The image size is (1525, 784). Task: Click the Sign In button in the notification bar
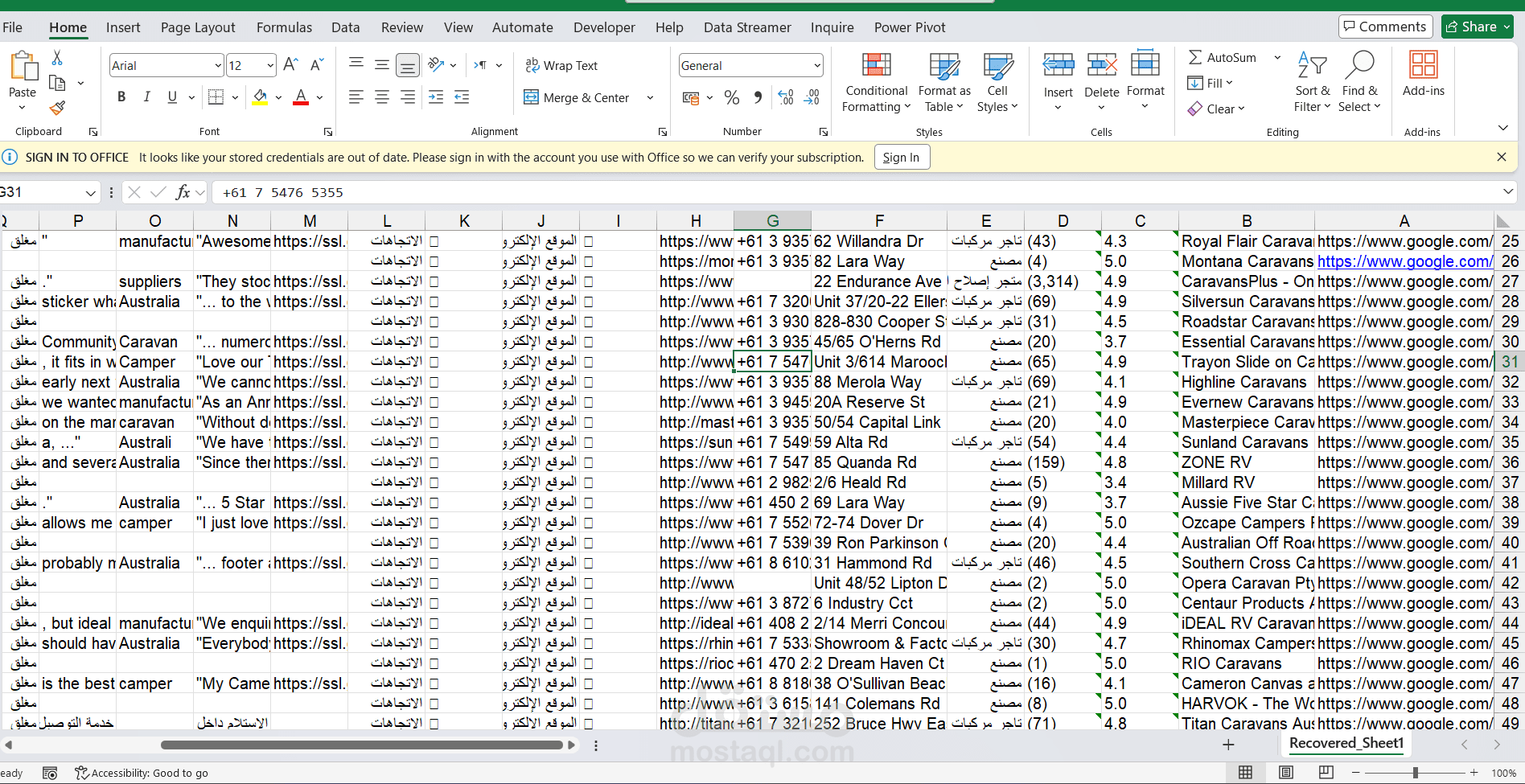tap(902, 158)
